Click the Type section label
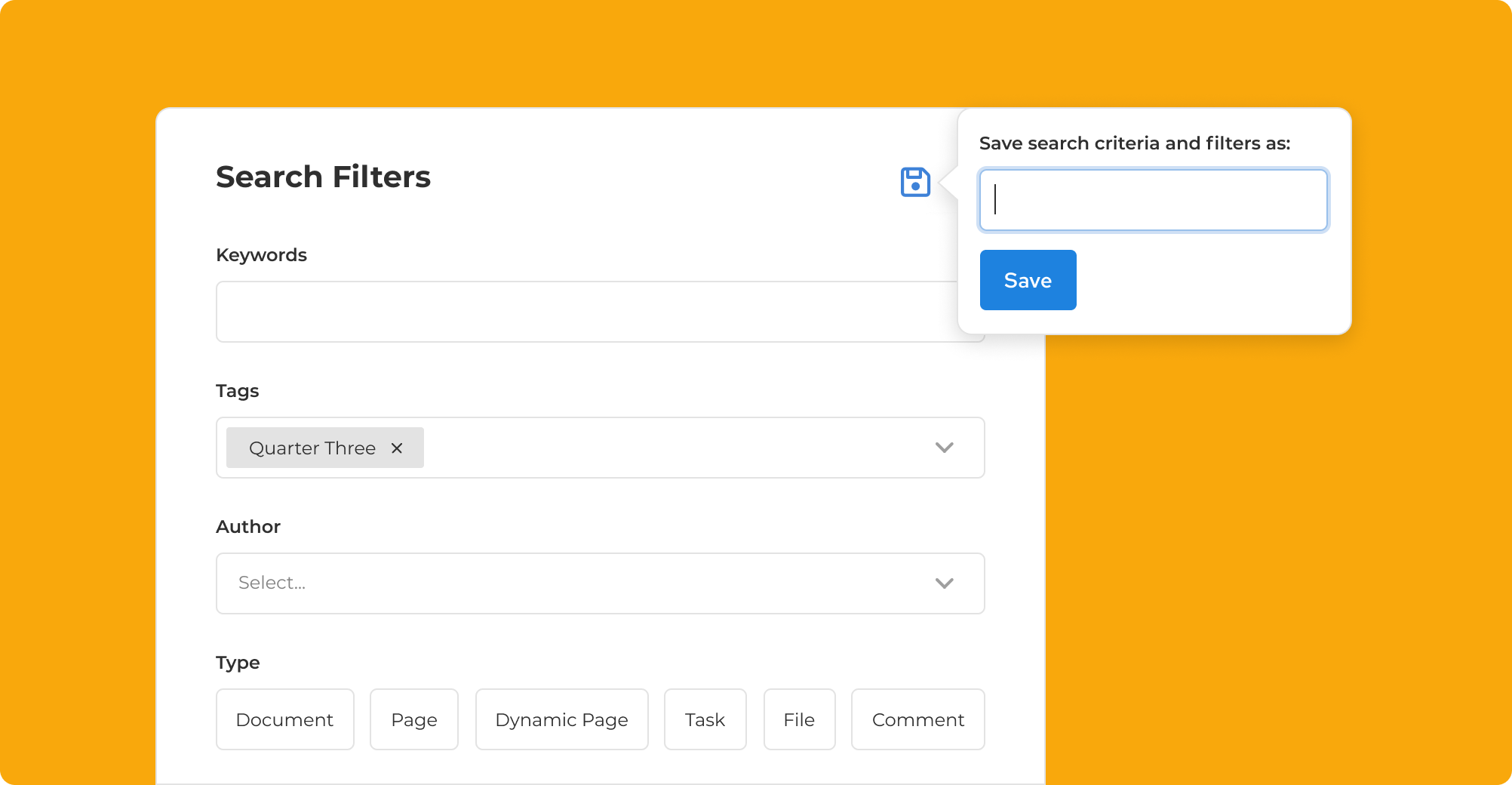The image size is (1512, 785). tap(238, 663)
